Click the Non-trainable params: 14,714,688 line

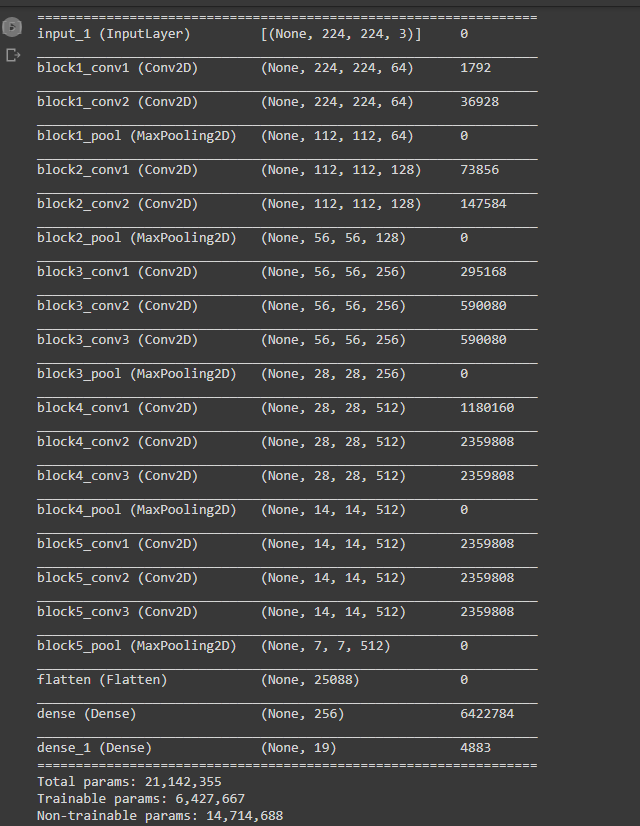160,816
